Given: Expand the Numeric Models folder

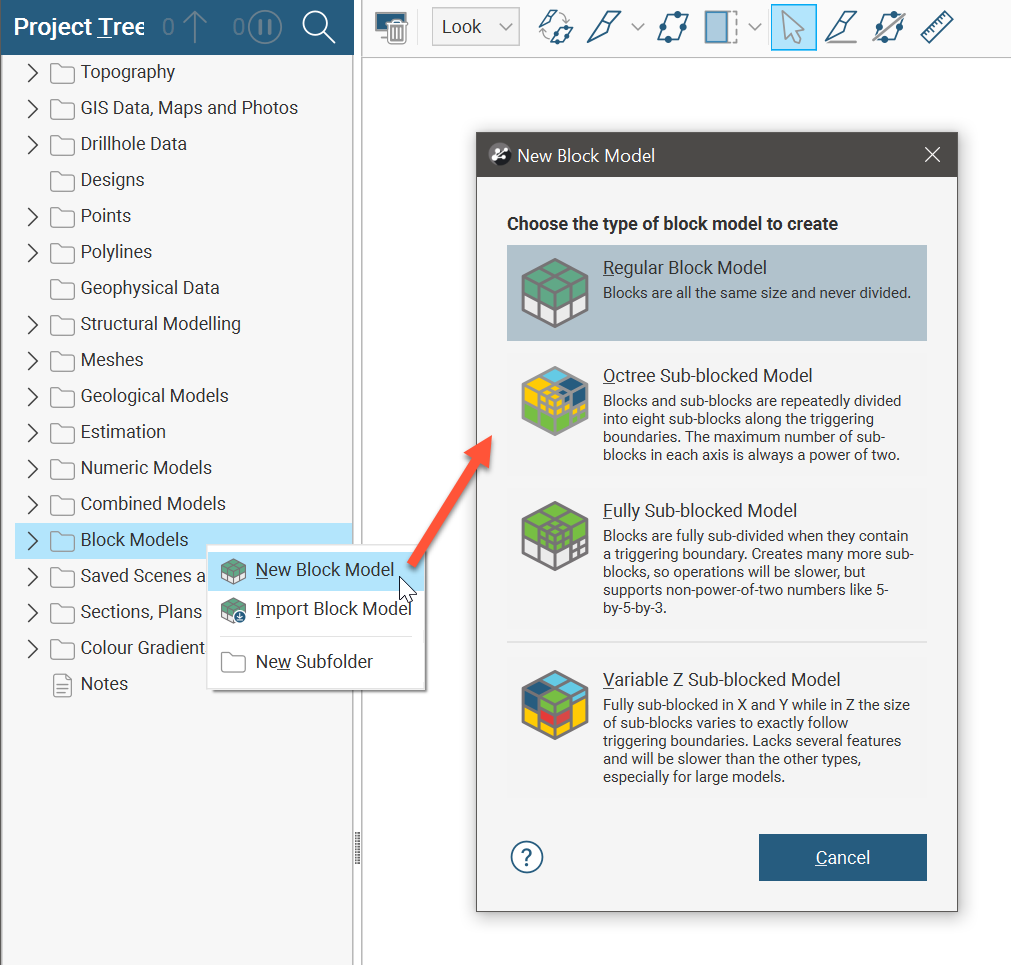Looking at the screenshot, I should point(33,469).
